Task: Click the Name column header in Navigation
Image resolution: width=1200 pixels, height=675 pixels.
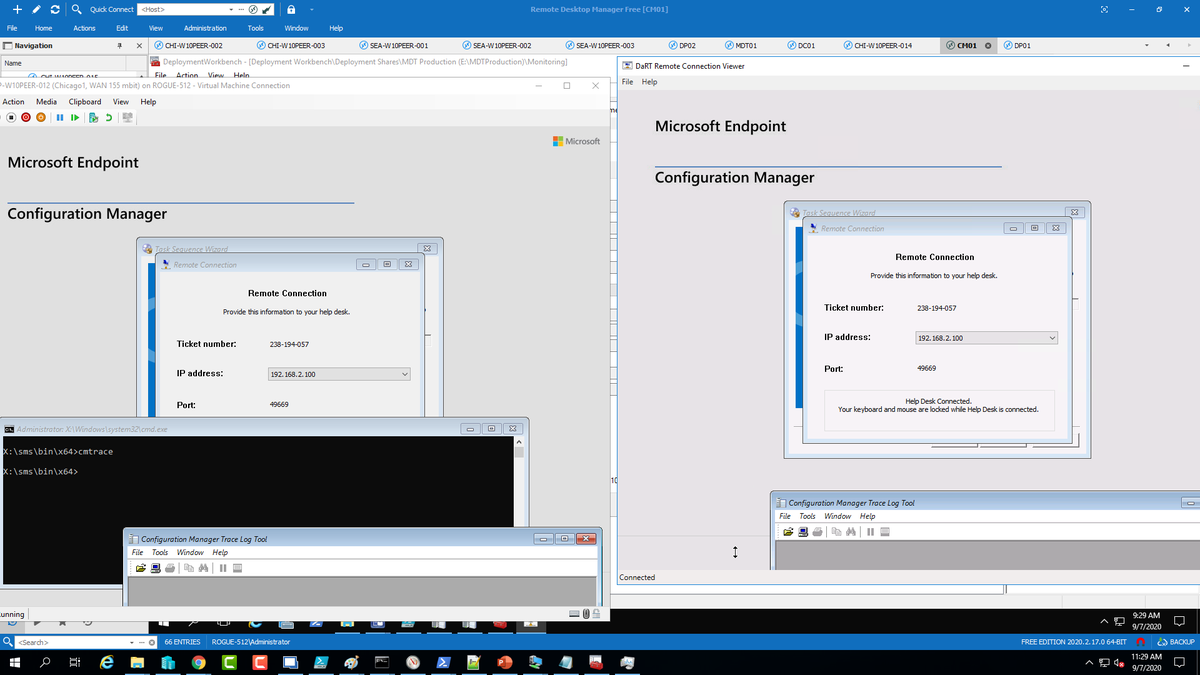Action: (x=63, y=63)
